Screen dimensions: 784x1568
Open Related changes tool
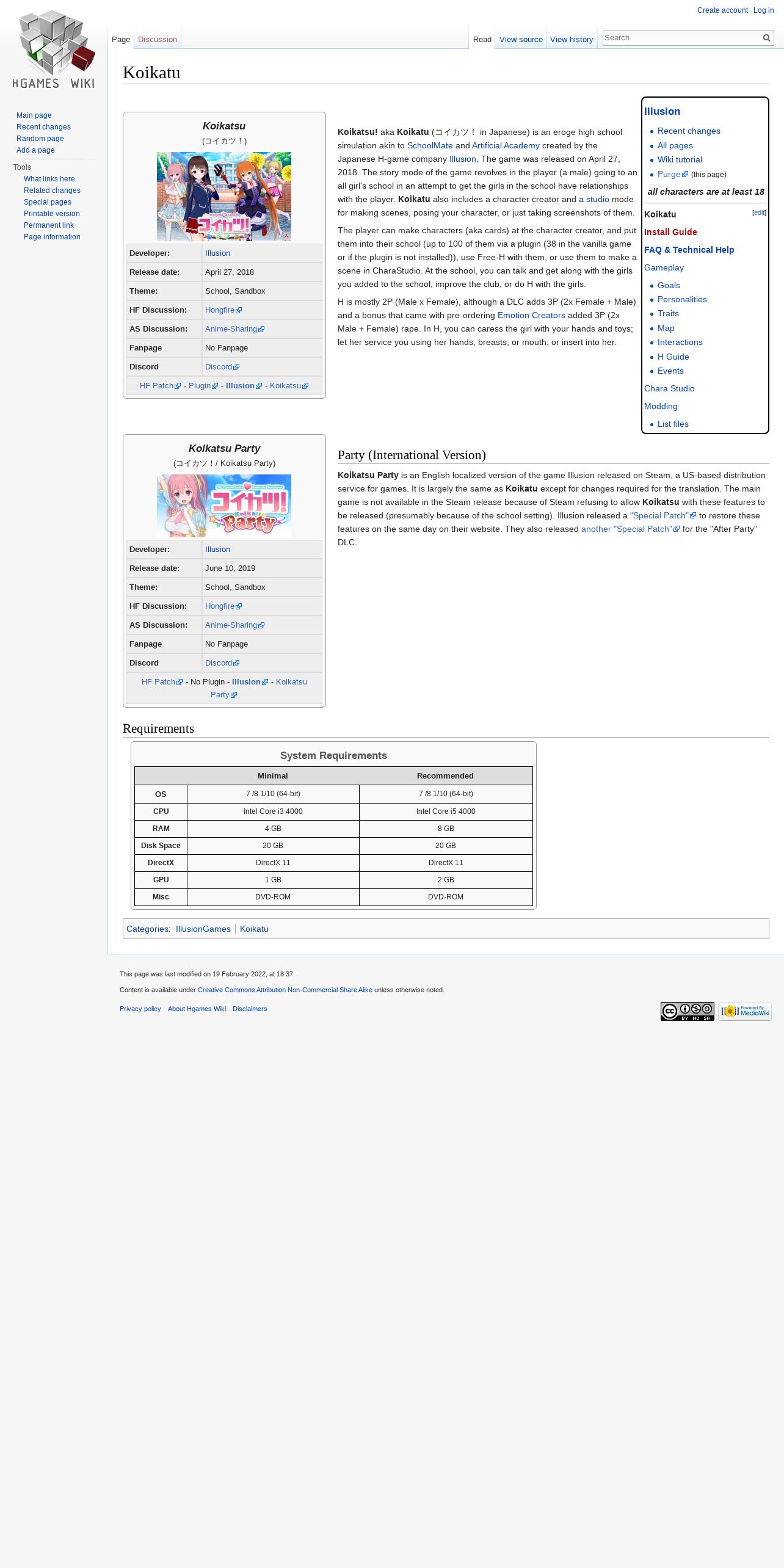[x=52, y=191]
